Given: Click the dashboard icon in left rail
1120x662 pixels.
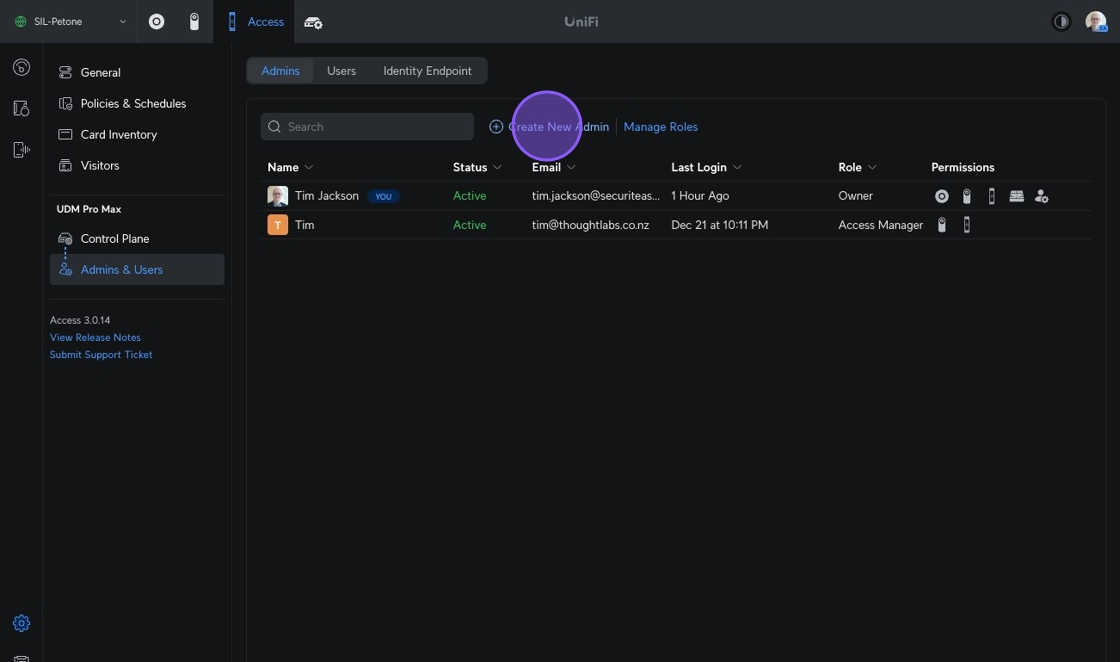Looking at the screenshot, I should click(x=21, y=67).
